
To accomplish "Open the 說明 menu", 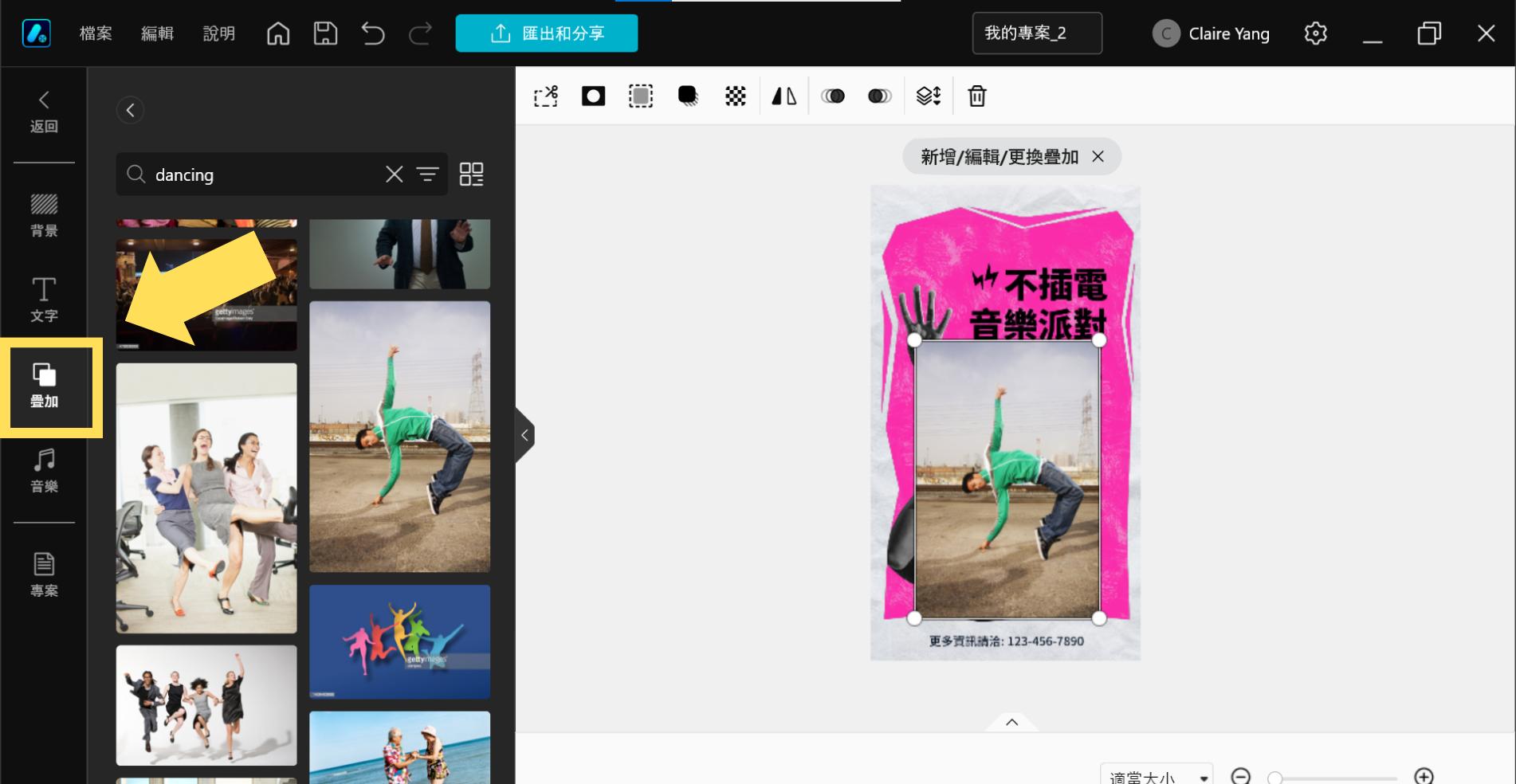I will 219,33.
